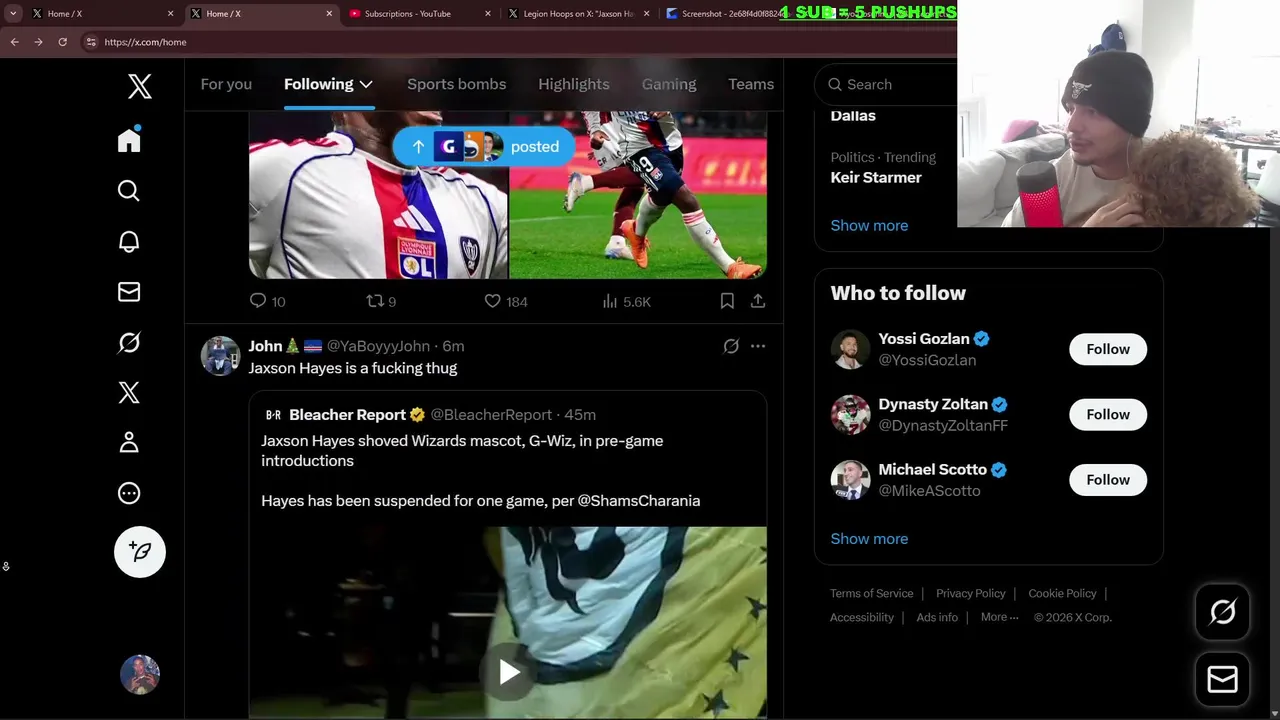
Task: Click floating Messages button at bottom right
Action: pyautogui.click(x=1222, y=680)
